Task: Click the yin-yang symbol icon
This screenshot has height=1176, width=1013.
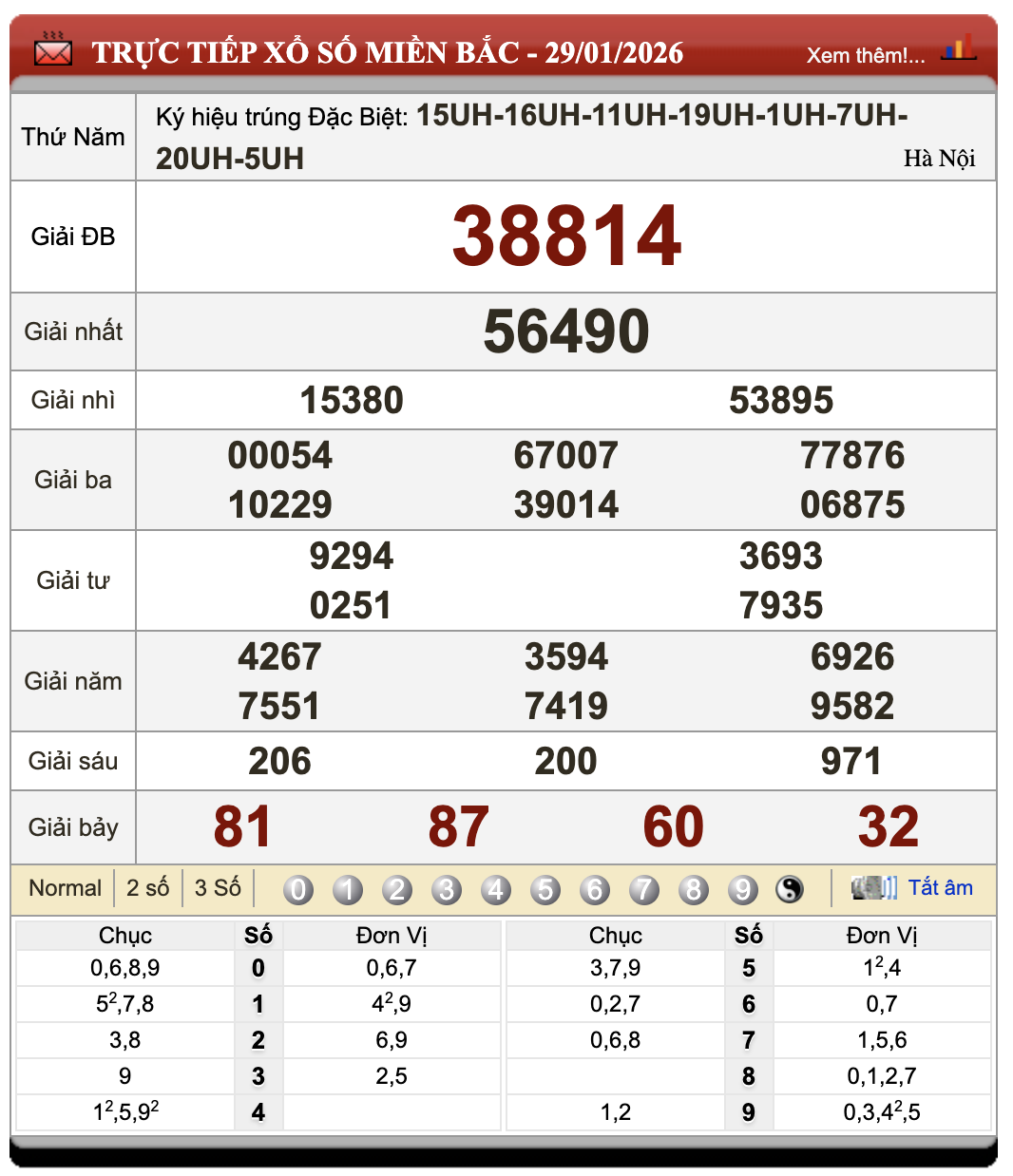Action: [x=790, y=890]
